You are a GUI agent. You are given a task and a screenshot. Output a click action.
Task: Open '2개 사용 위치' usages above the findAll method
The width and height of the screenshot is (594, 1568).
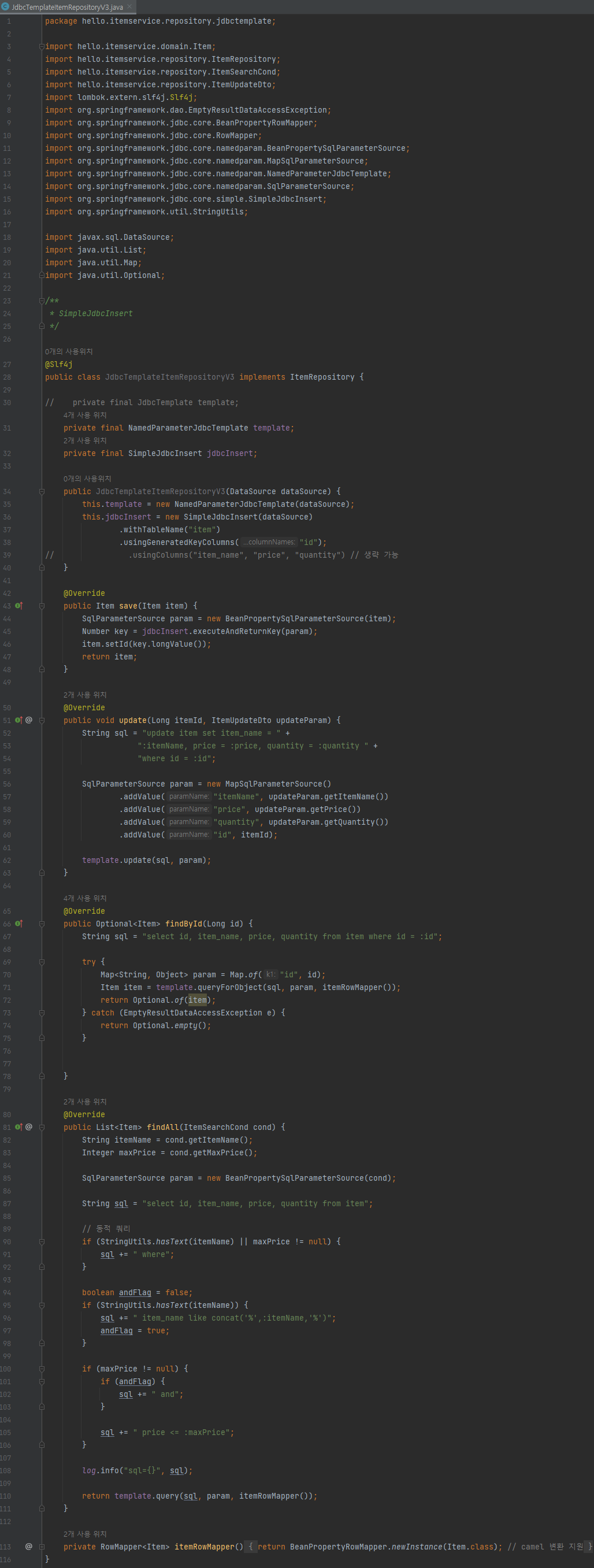point(85,1102)
